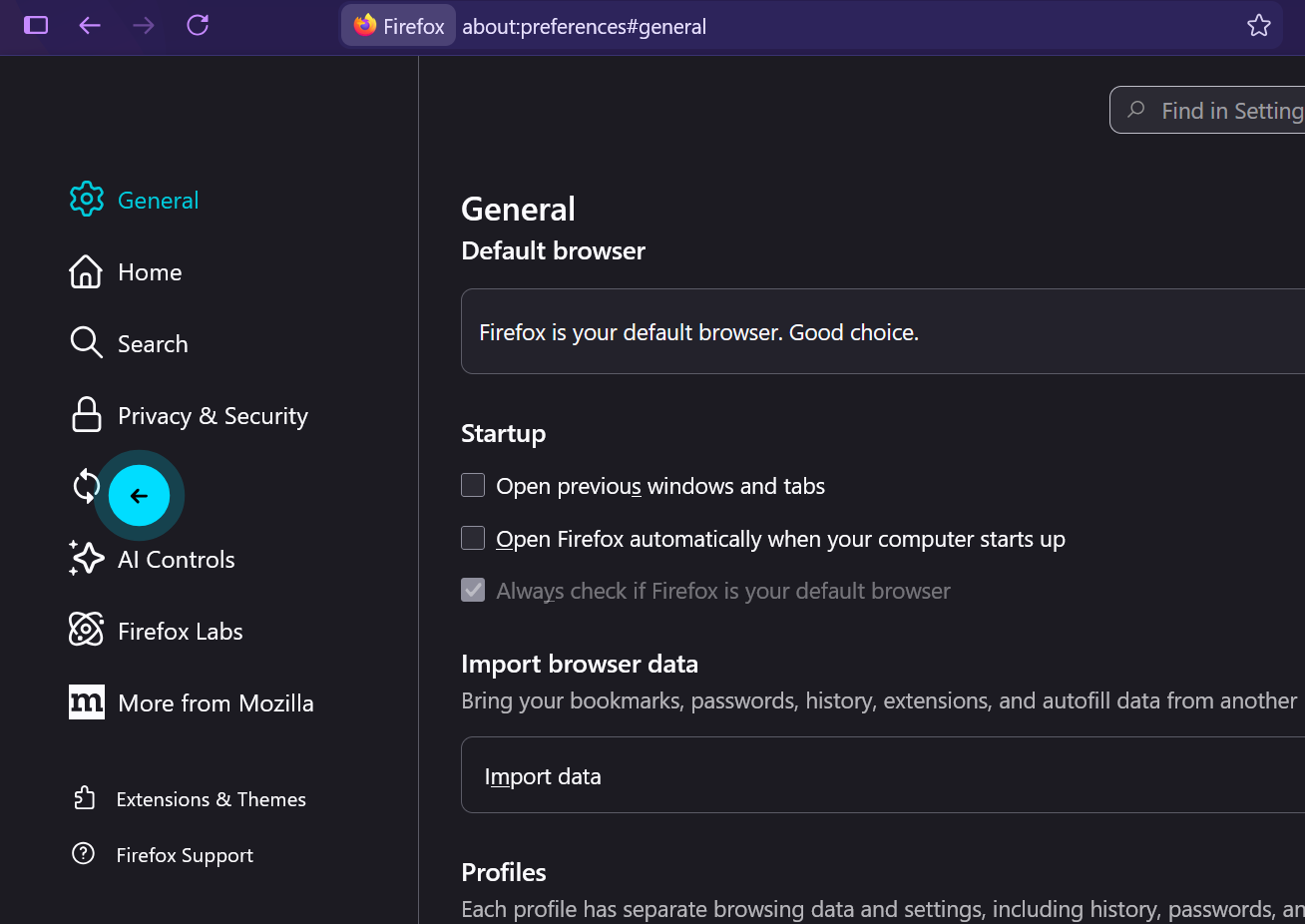Viewport: 1305px width, 924px height.
Task: Open the AI Controls settings panel
Action: click(x=176, y=560)
